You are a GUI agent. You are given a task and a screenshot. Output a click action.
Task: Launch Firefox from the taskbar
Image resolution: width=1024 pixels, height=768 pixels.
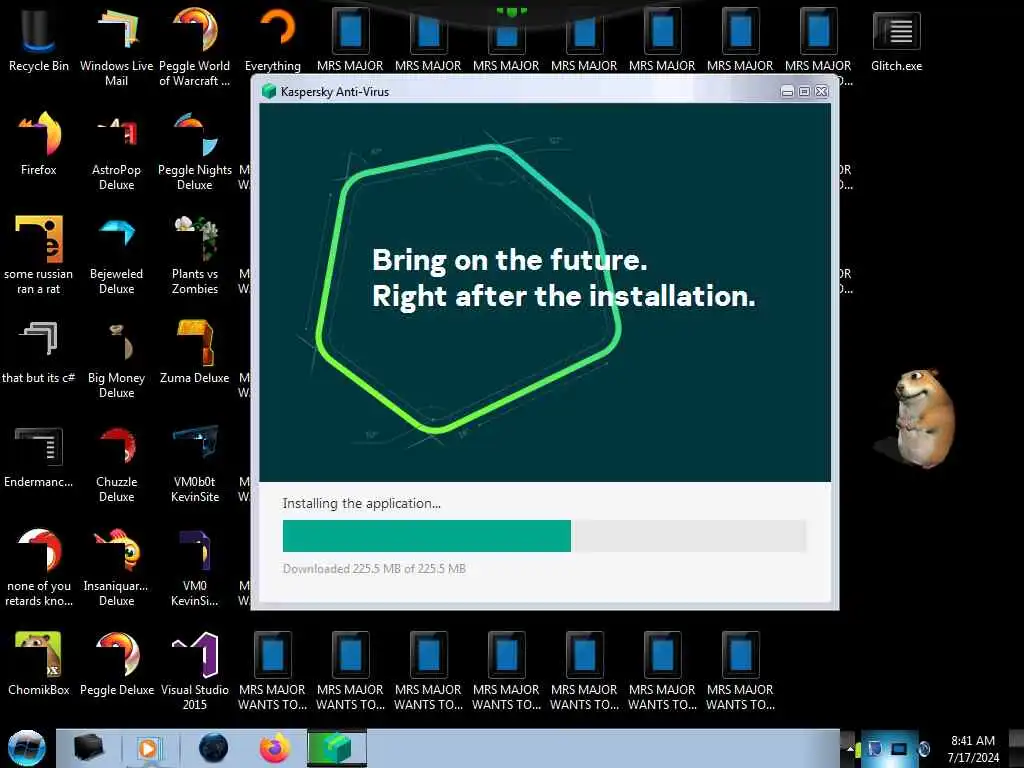point(275,748)
